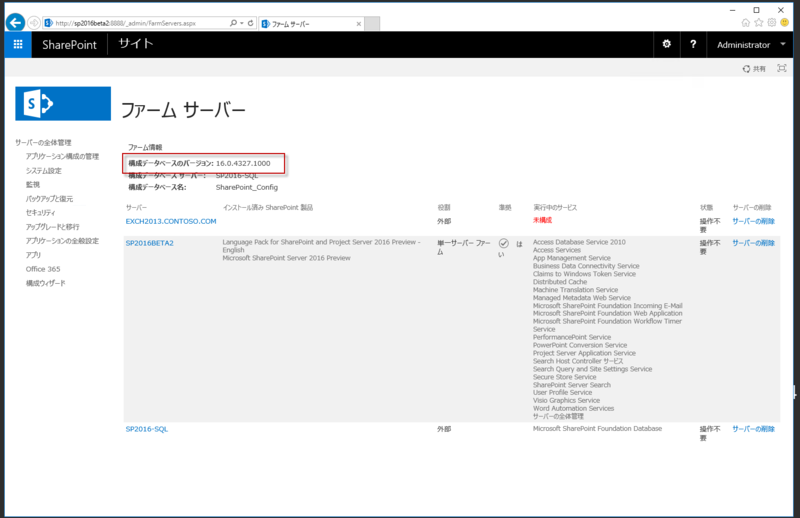Open the SharePoint app launcher grid
This screenshot has height=518, width=800.
(x=18, y=45)
